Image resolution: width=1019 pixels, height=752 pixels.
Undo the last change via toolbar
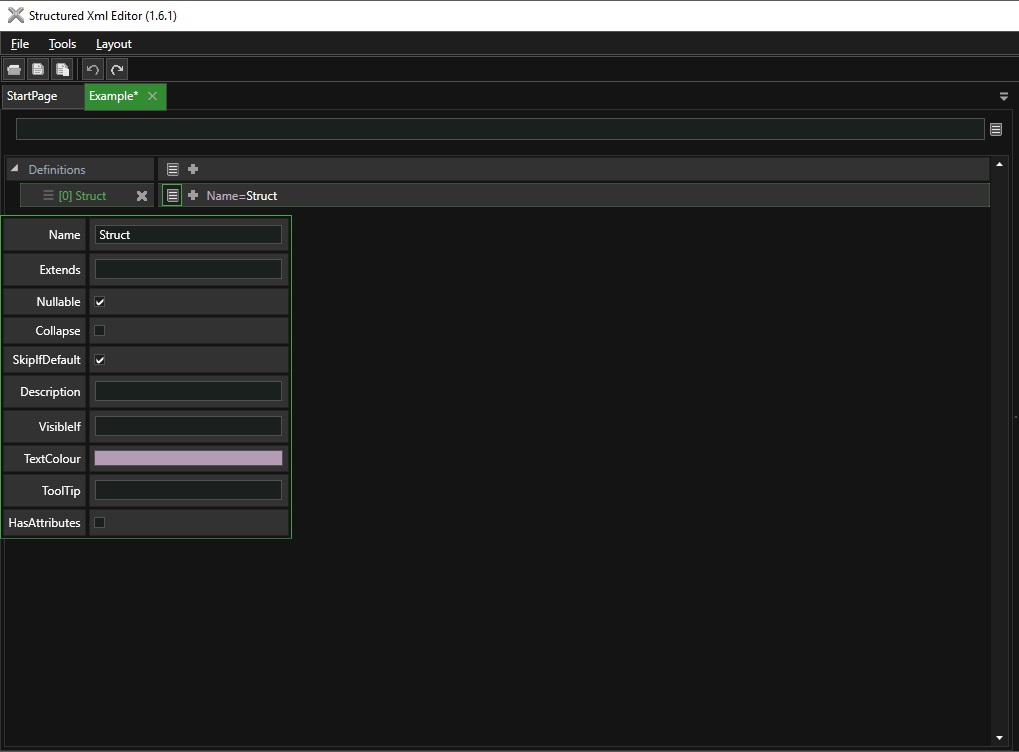coord(92,70)
